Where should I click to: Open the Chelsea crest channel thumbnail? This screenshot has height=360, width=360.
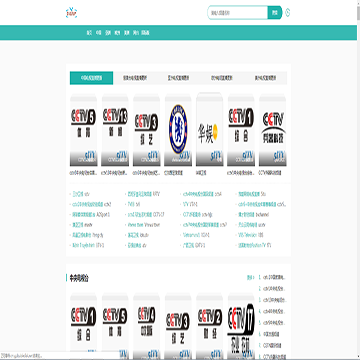click(178, 130)
